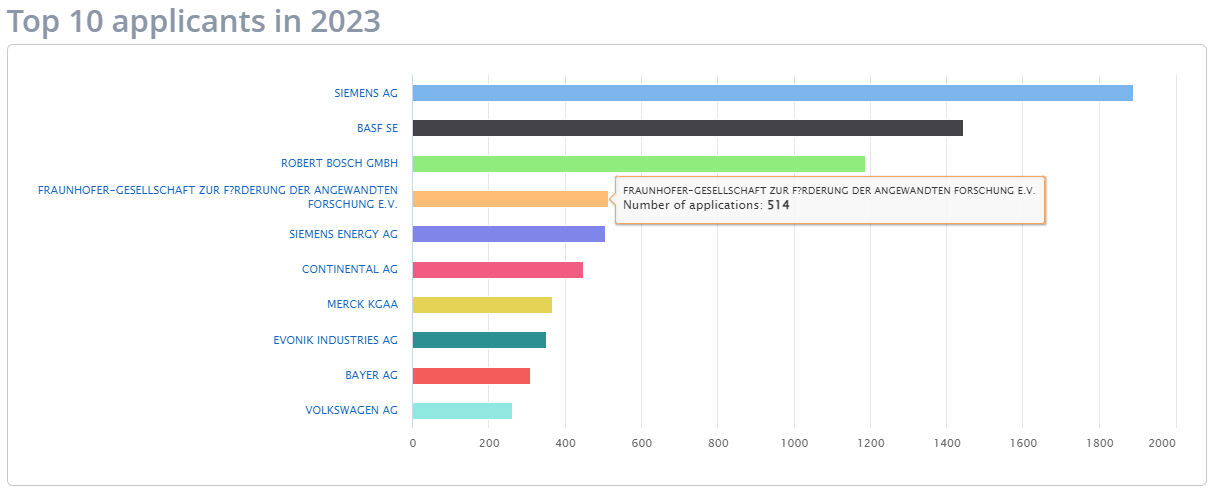Click the SIEMENS ENERGY AG label
1210x491 pixels.
[343, 234]
